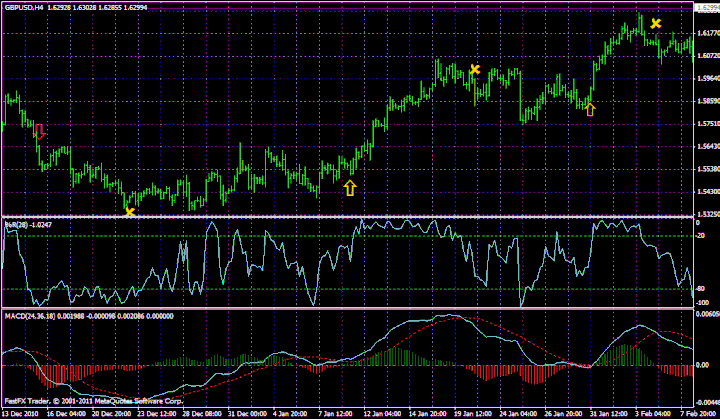Click the 1.5964 price axis label
This screenshot has height=419, width=720.
click(x=708, y=79)
